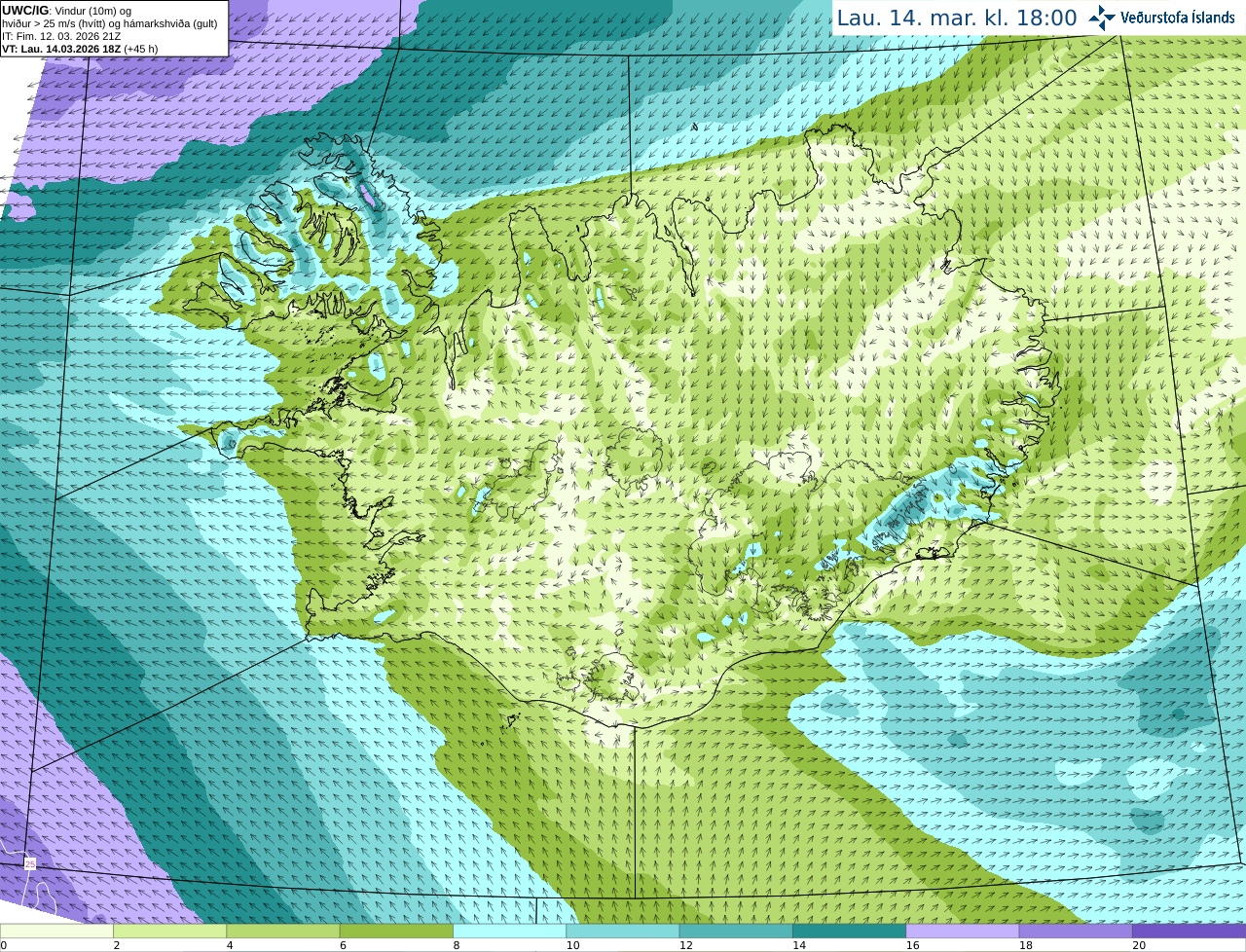Select the 10–12 m/s turquoise swatch
The width and height of the screenshot is (1246, 952).
623,931
